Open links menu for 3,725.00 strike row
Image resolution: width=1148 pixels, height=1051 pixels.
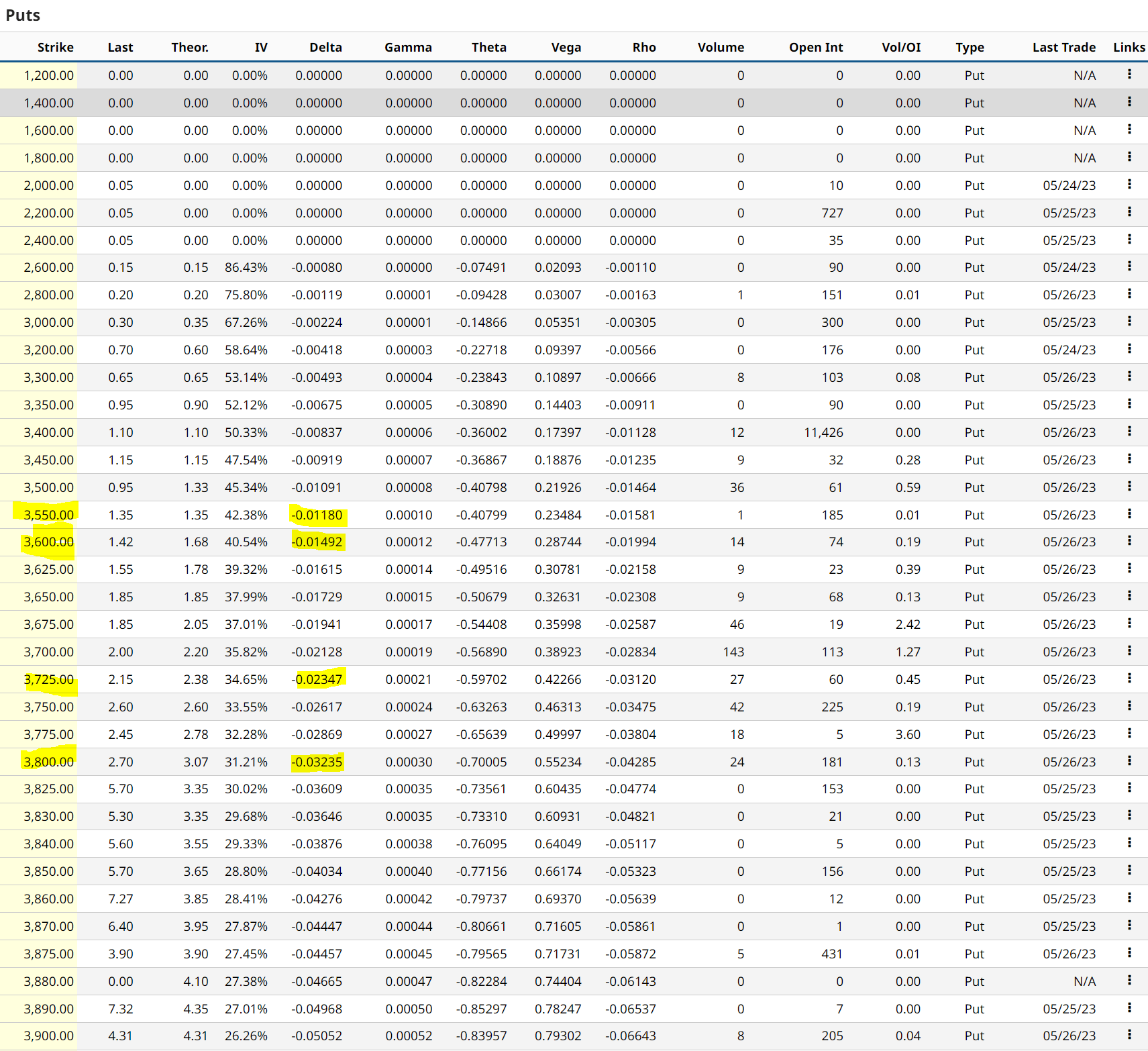(x=1129, y=679)
